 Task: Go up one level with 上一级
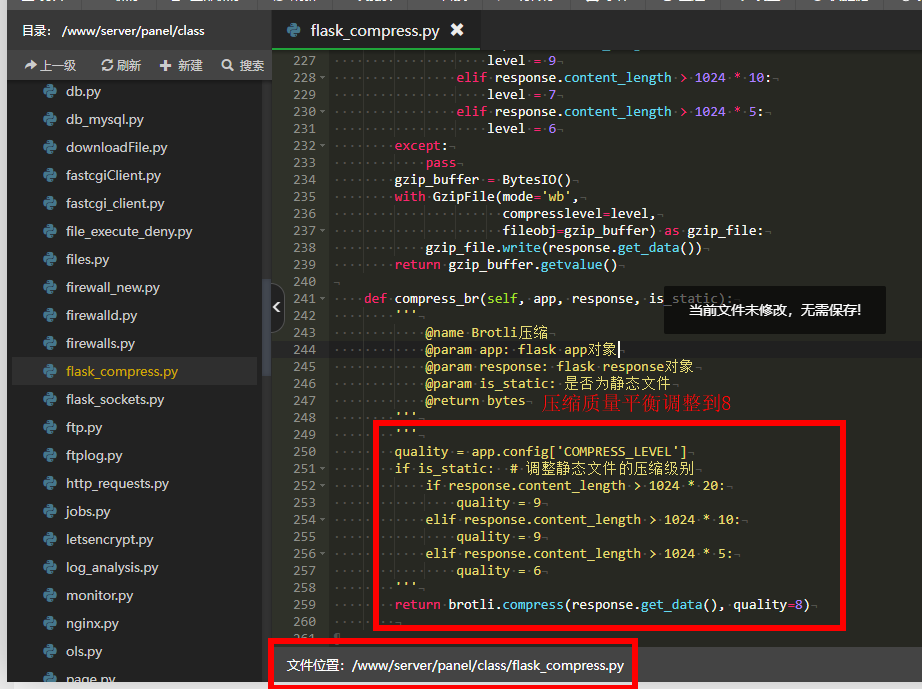51,65
